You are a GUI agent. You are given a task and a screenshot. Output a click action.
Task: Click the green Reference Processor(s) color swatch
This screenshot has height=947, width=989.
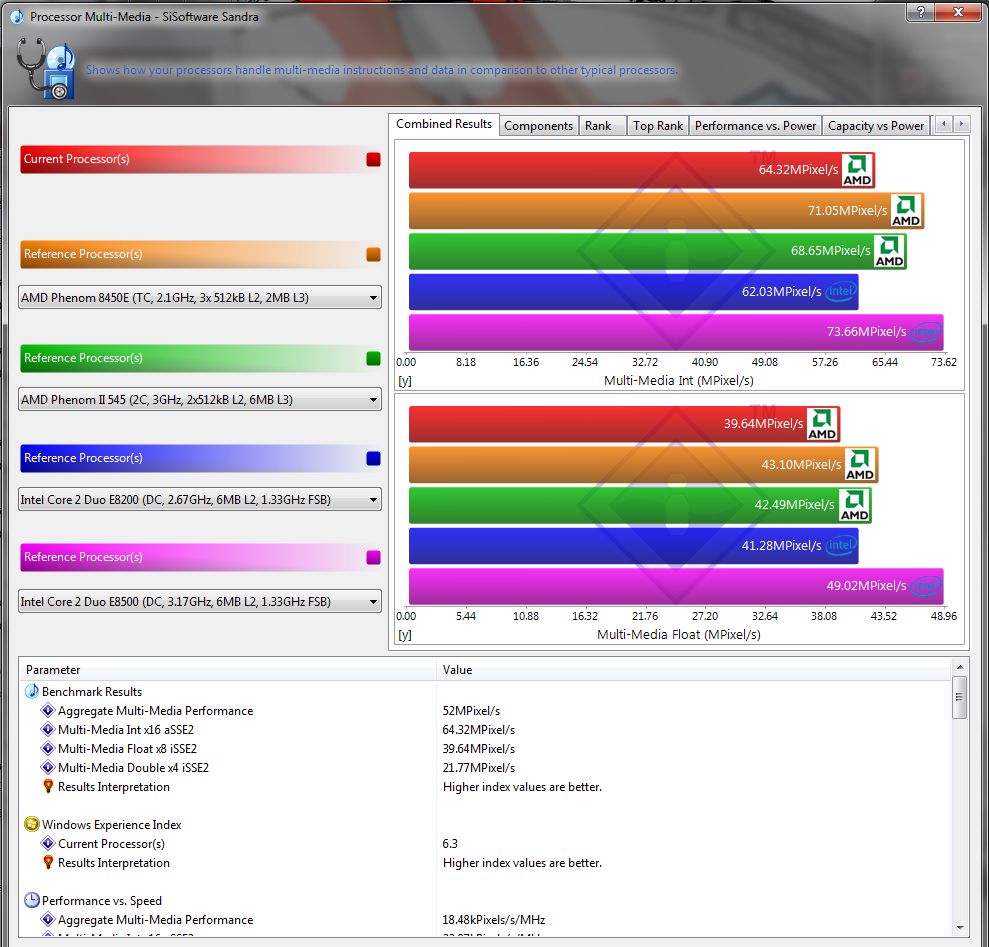pos(373,358)
